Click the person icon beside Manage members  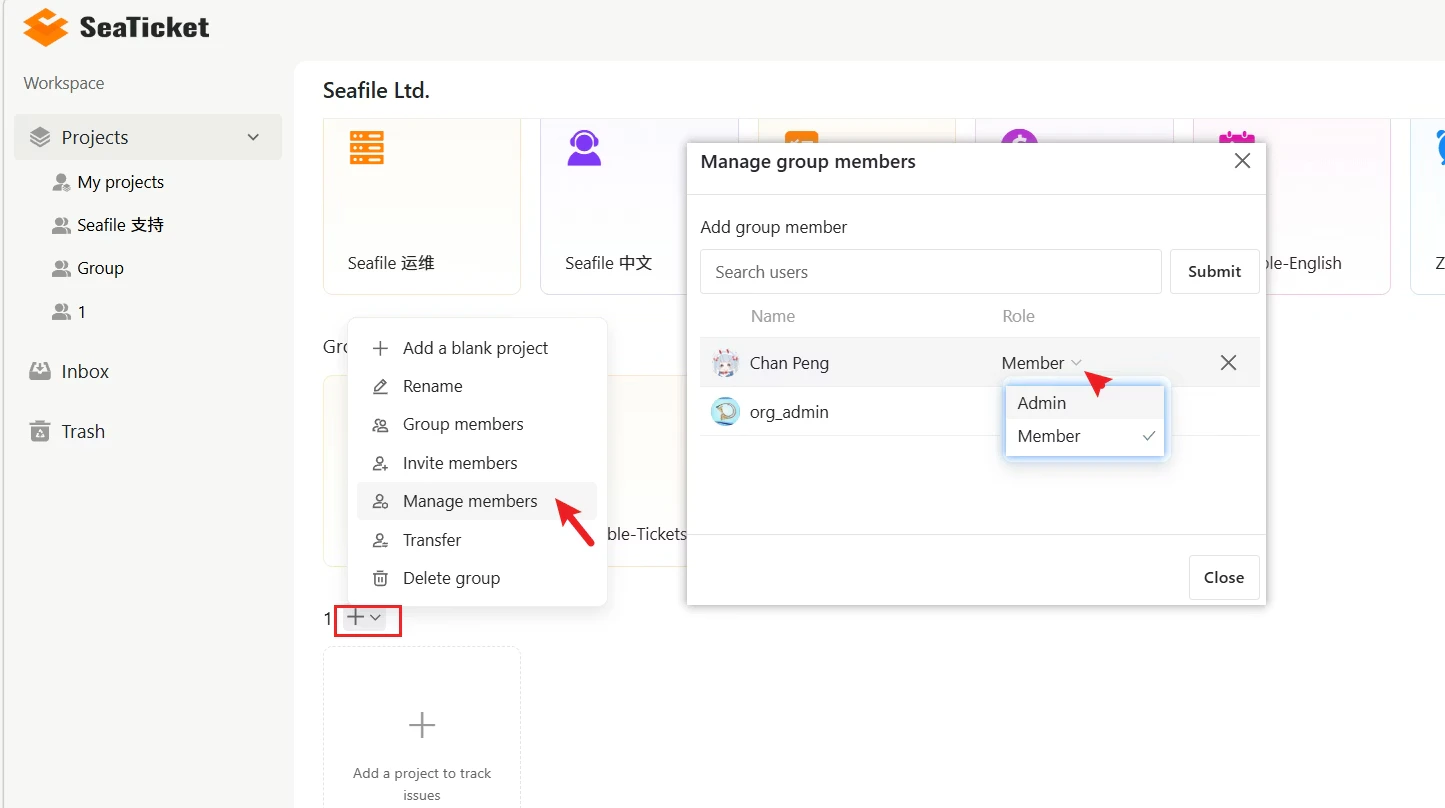coord(380,501)
